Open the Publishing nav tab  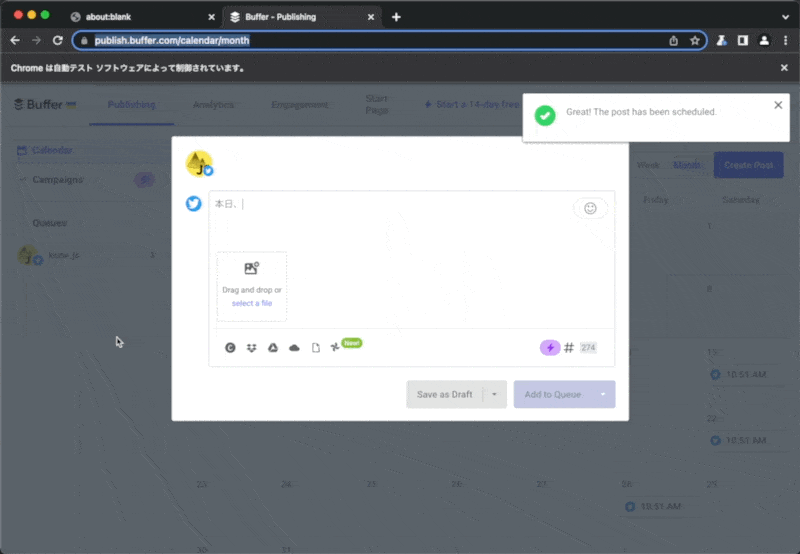132,105
